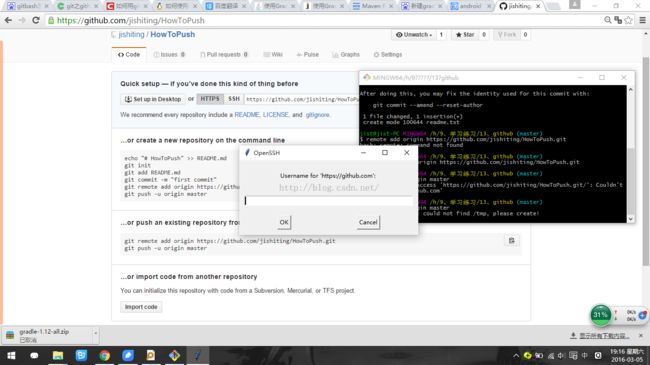This screenshot has width=650, height=365.
Task: Switch to the 百度翻译 browser tab
Action: pos(226,6)
